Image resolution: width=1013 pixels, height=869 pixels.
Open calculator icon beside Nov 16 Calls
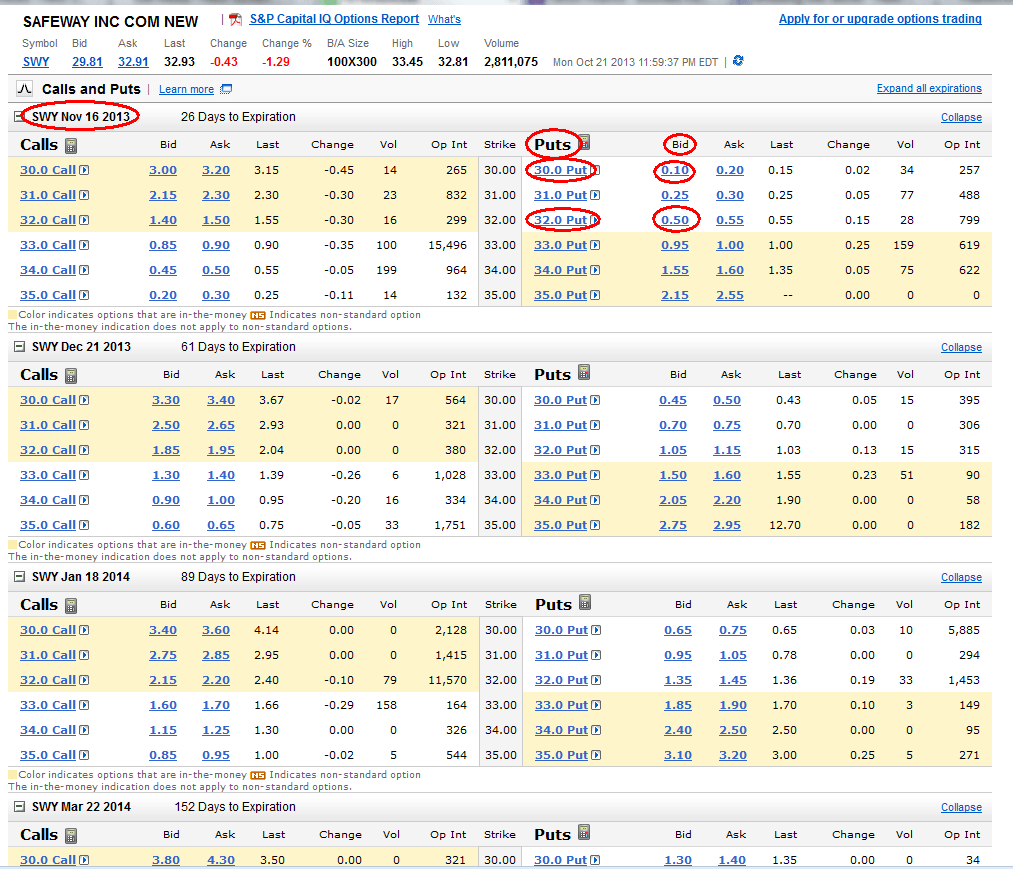(71, 145)
